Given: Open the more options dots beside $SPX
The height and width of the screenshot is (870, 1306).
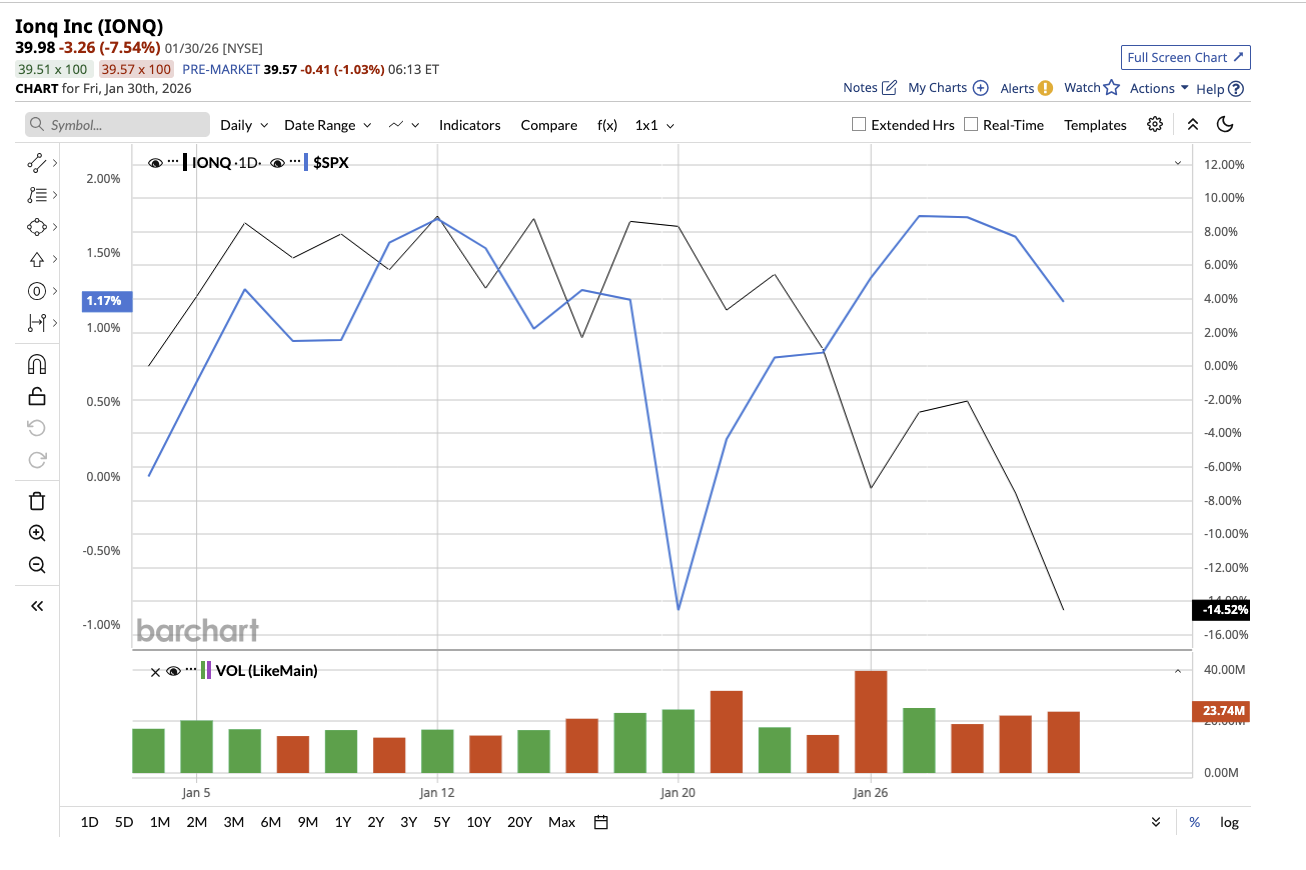Looking at the screenshot, I should point(294,162).
